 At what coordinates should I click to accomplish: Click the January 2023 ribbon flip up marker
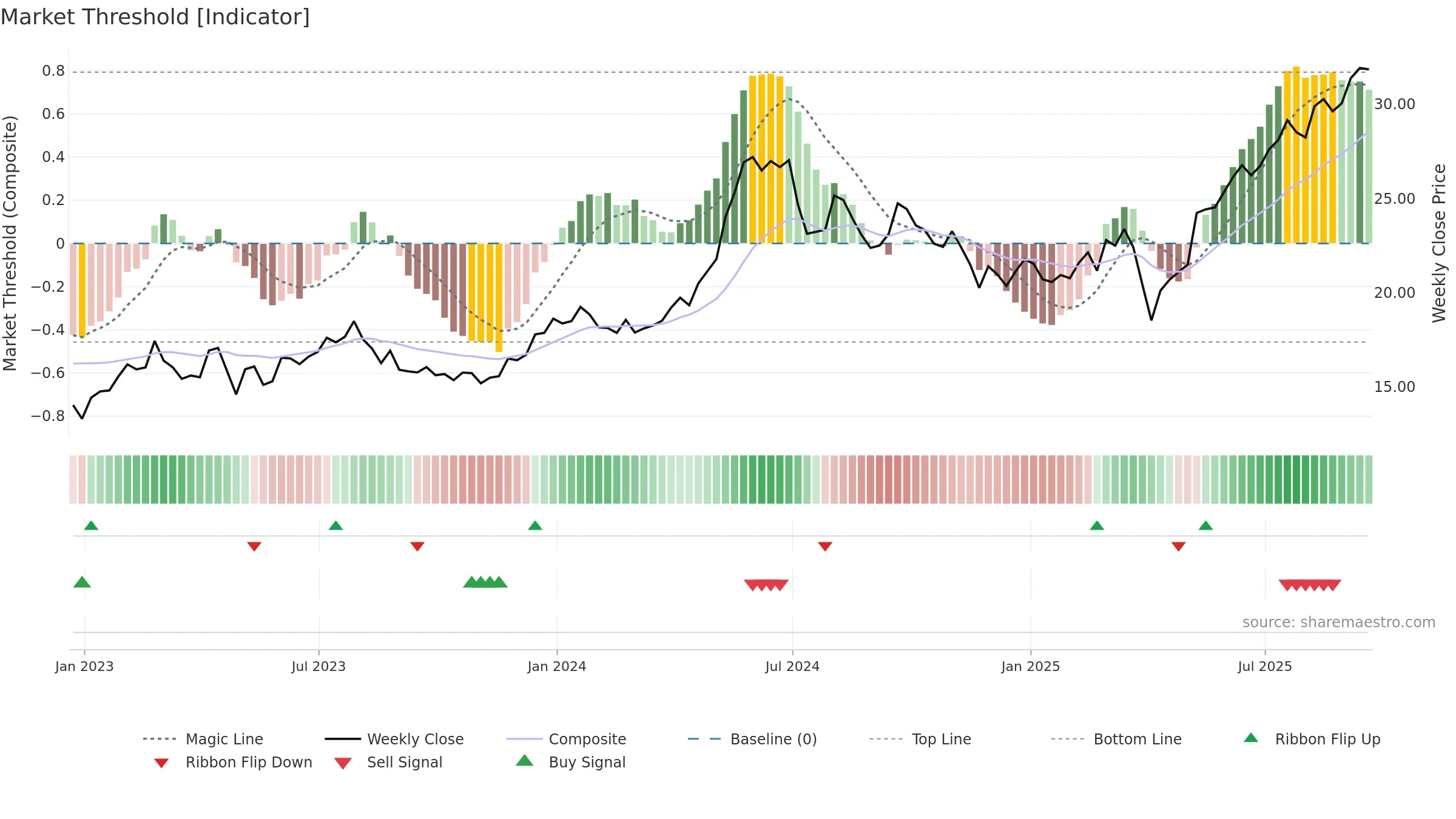tap(91, 525)
